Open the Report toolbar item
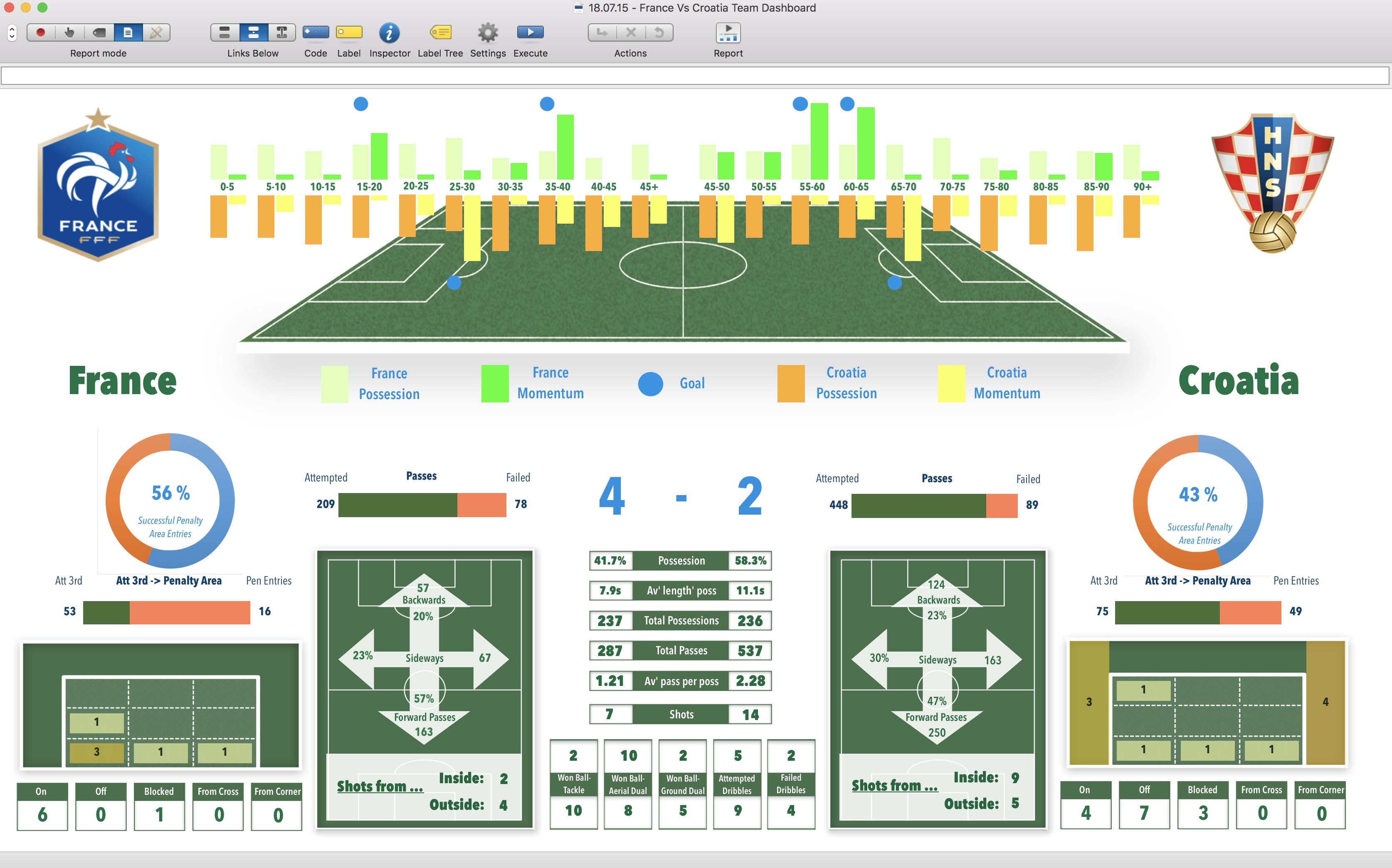 tap(728, 33)
